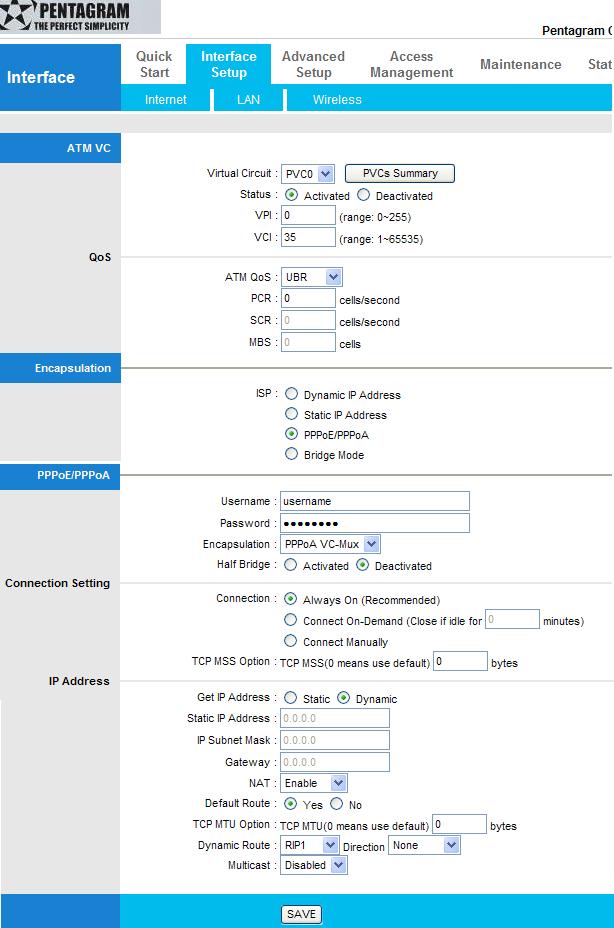
Task: Set Default Route to No
Action: point(337,804)
